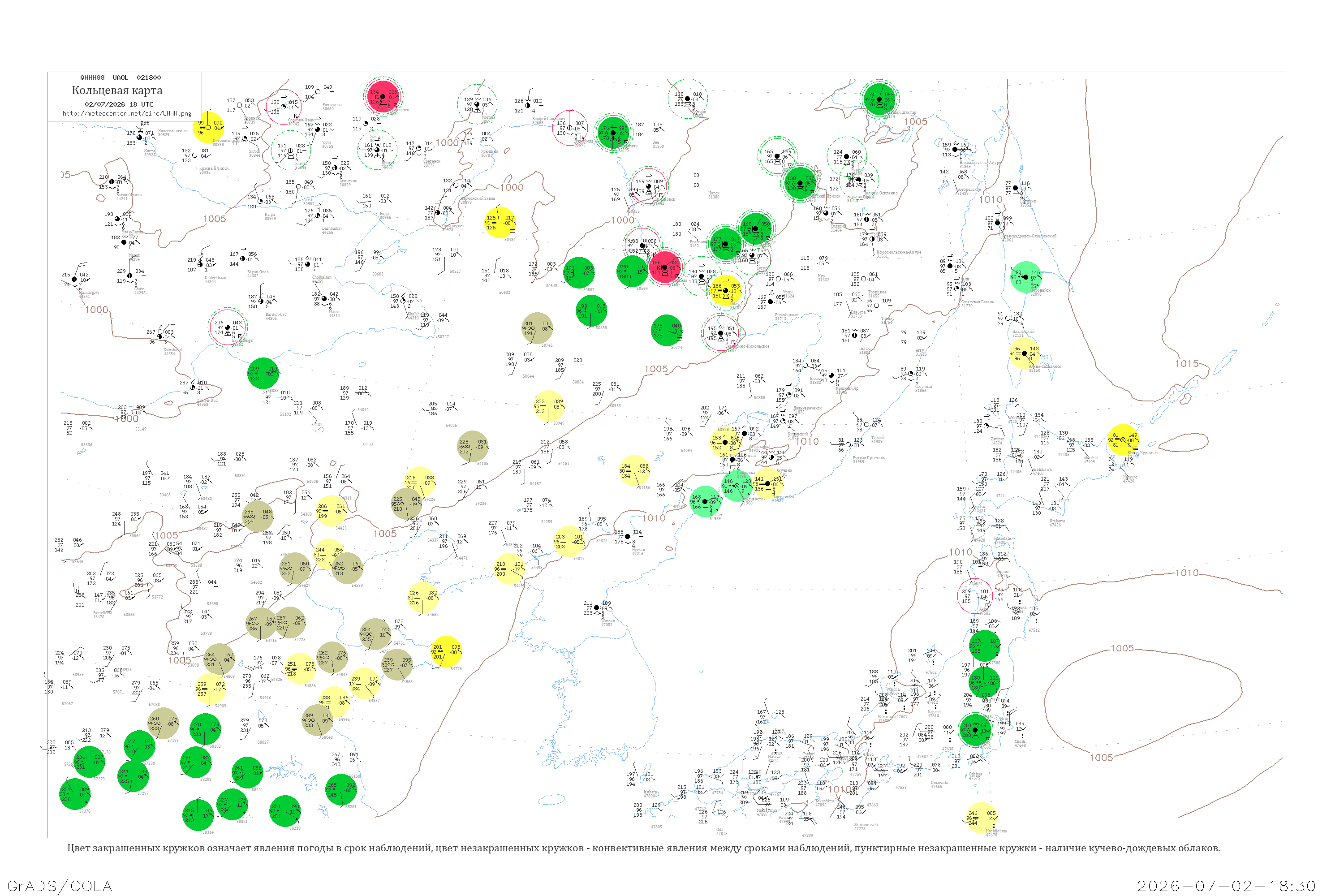1344x896 pixels.
Task: Click the "Underkhaan" station label
Action: click(x=215, y=278)
